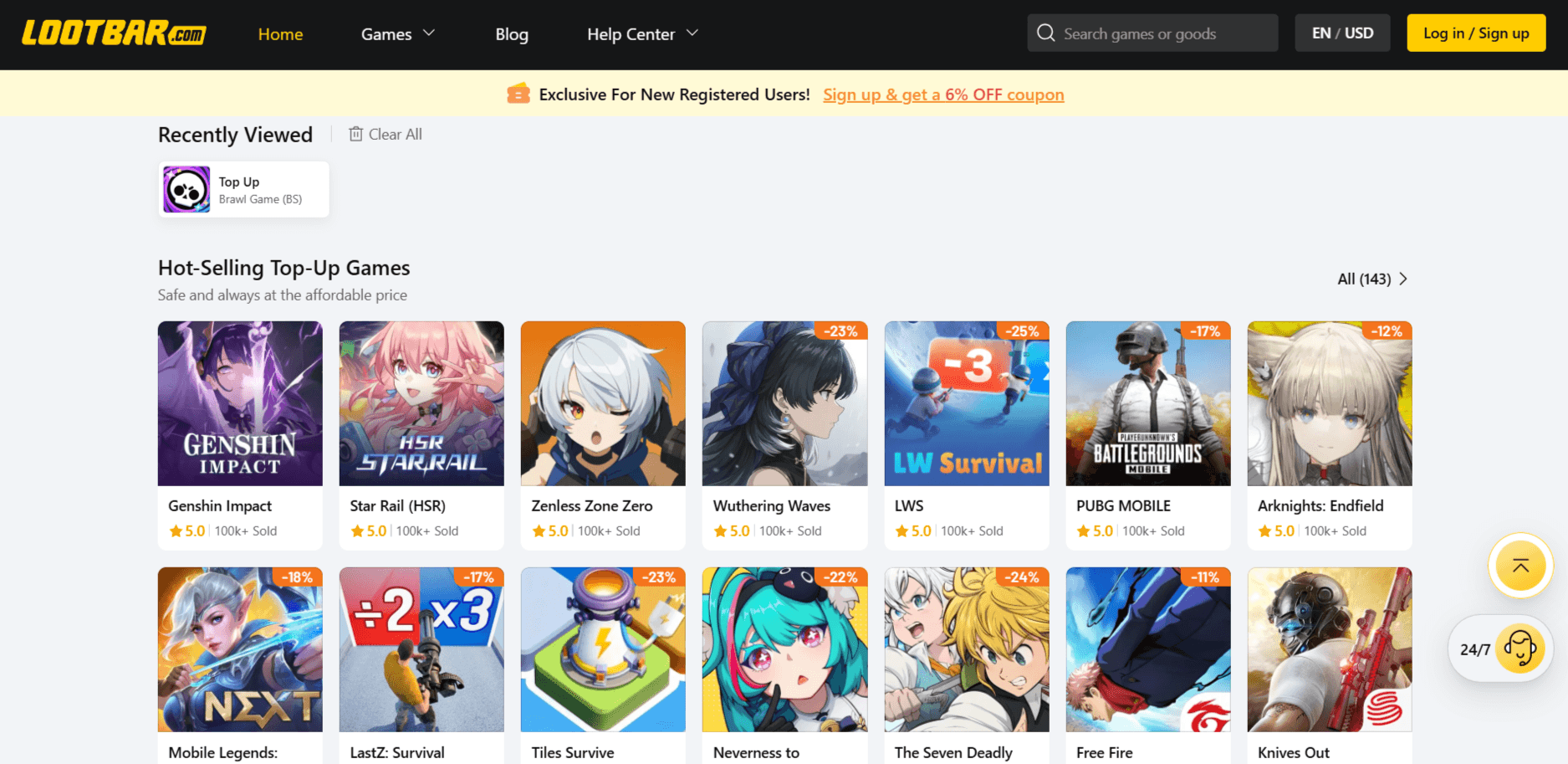Image resolution: width=1568 pixels, height=764 pixels.
Task: Click the -18% badge on Mobile Legends
Action: tap(296, 577)
